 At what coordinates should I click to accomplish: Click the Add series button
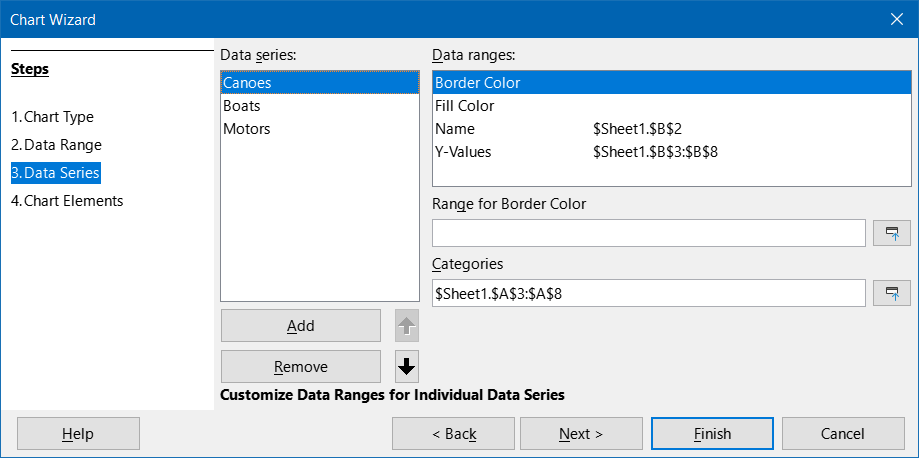coord(301,325)
